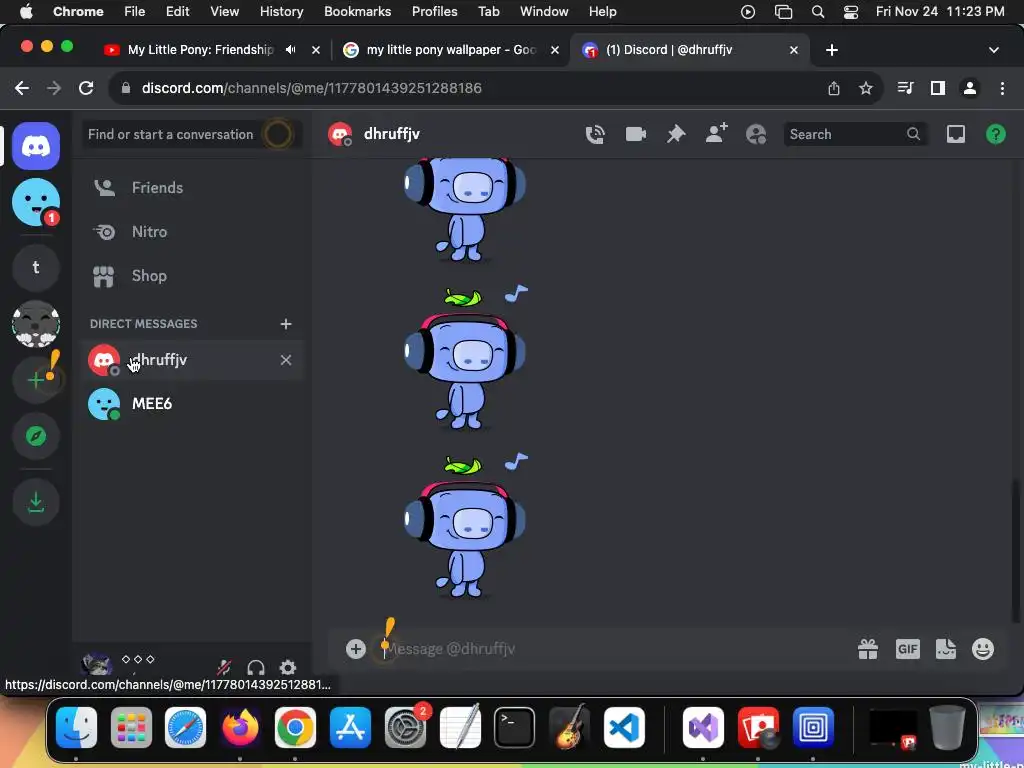This screenshot has height=768, width=1024.
Task: Click your user avatar panel
Action: tap(97, 665)
